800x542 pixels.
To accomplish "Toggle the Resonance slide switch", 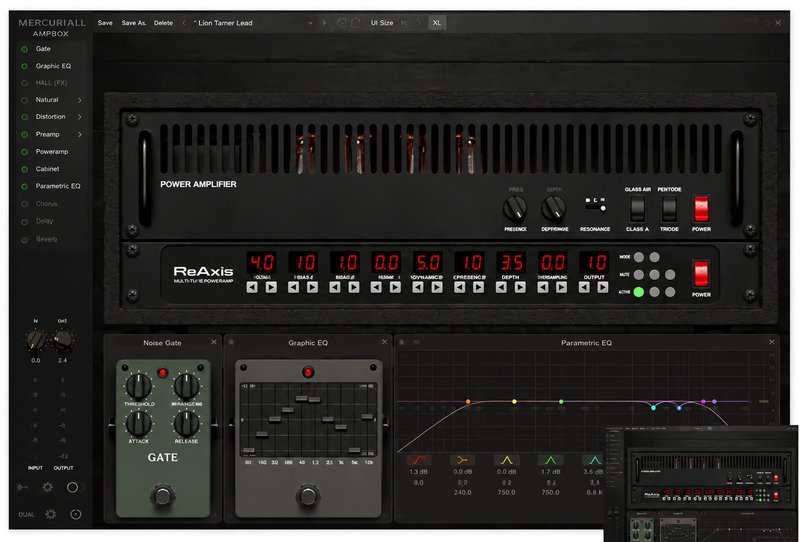I will click(x=595, y=208).
